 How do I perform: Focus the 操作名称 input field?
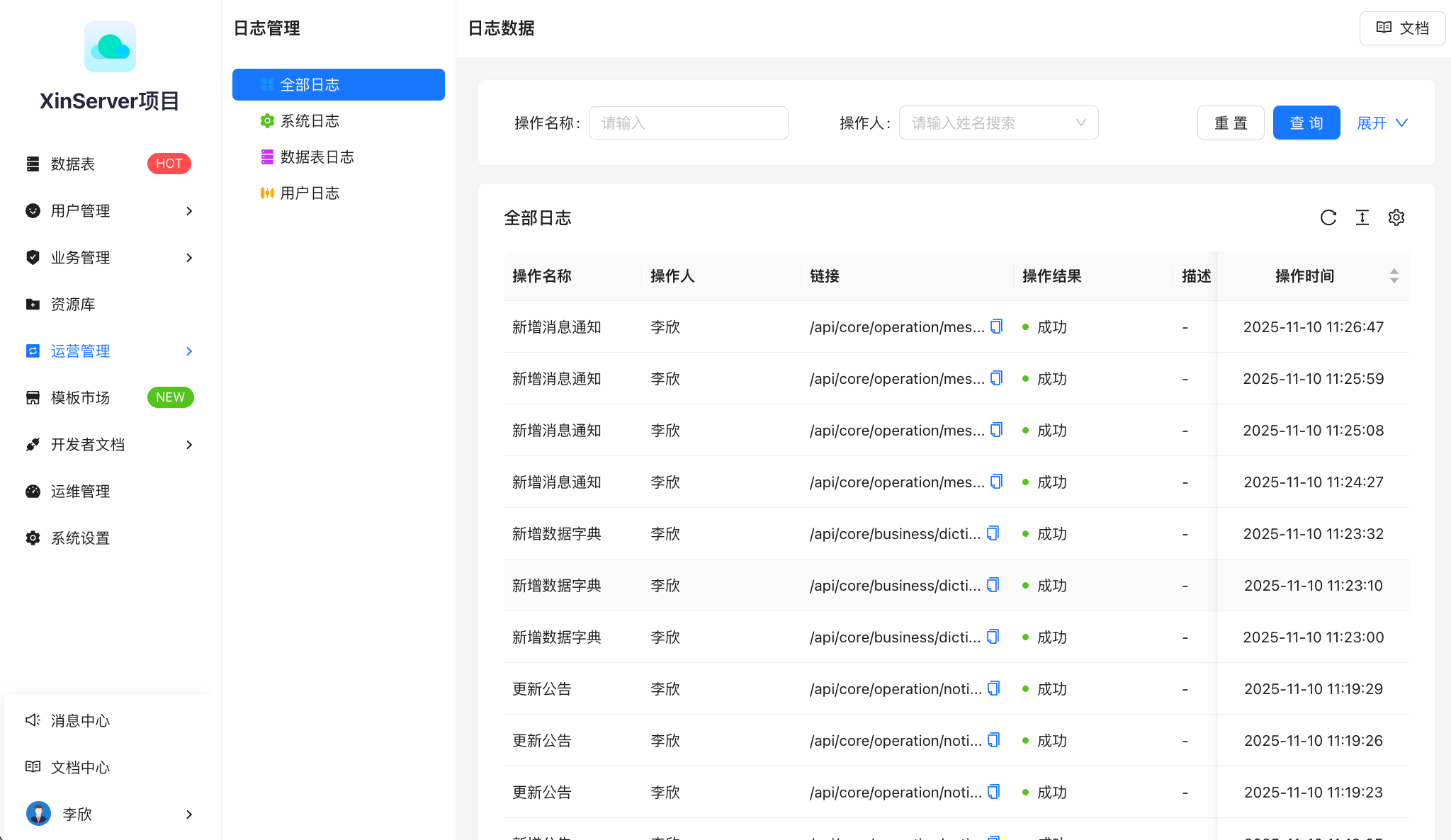click(688, 123)
